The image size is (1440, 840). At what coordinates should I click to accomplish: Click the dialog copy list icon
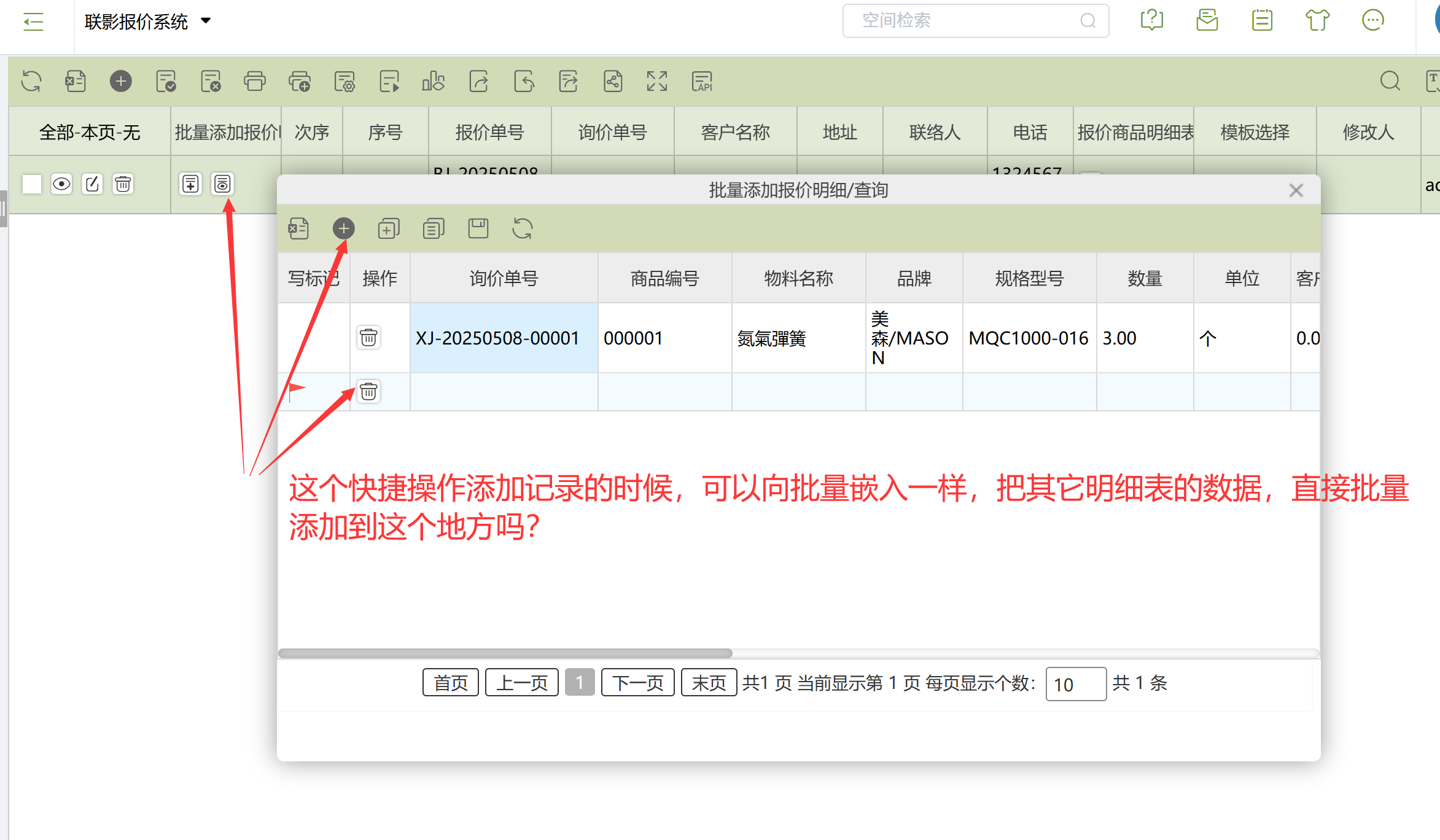click(x=434, y=229)
